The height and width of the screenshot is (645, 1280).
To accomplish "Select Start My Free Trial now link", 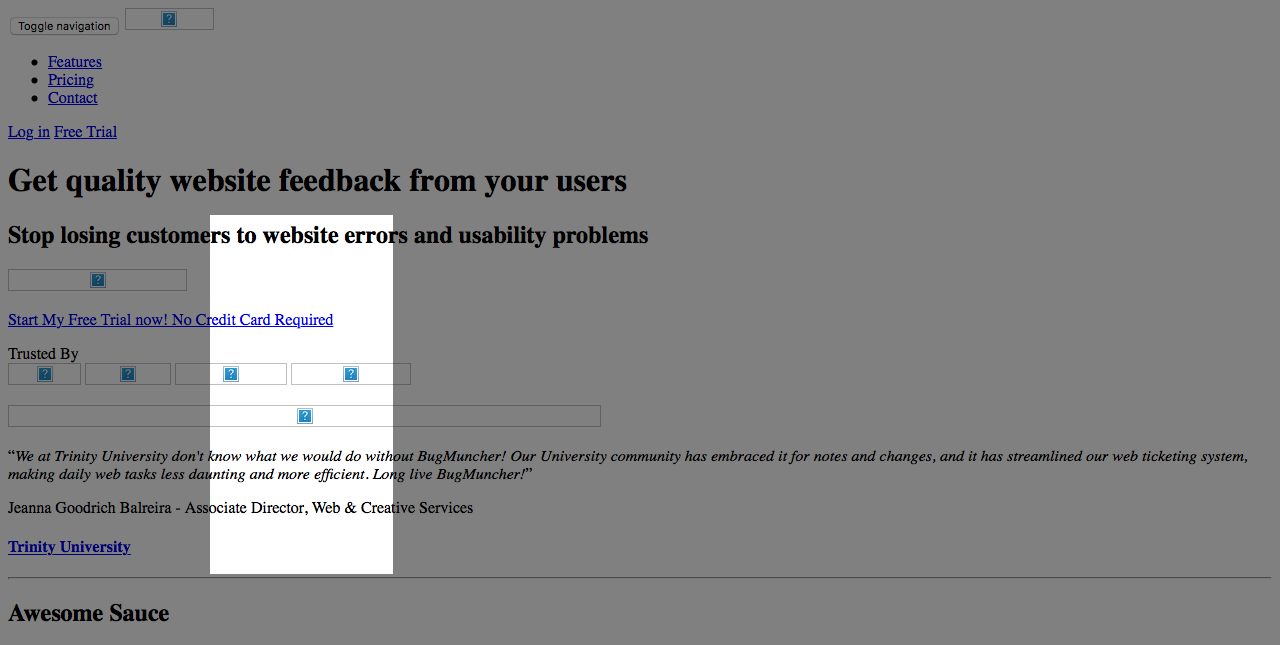I will tap(170, 320).
